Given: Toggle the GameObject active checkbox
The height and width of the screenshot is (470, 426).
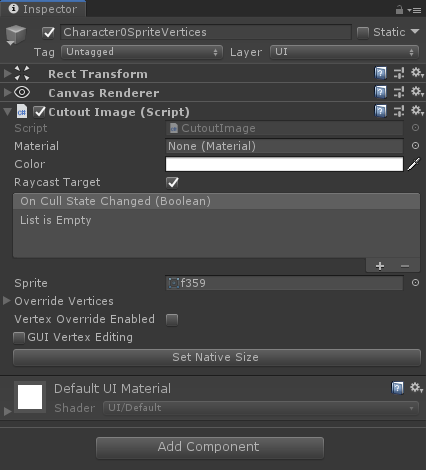Looking at the screenshot, I should point(48,33).
